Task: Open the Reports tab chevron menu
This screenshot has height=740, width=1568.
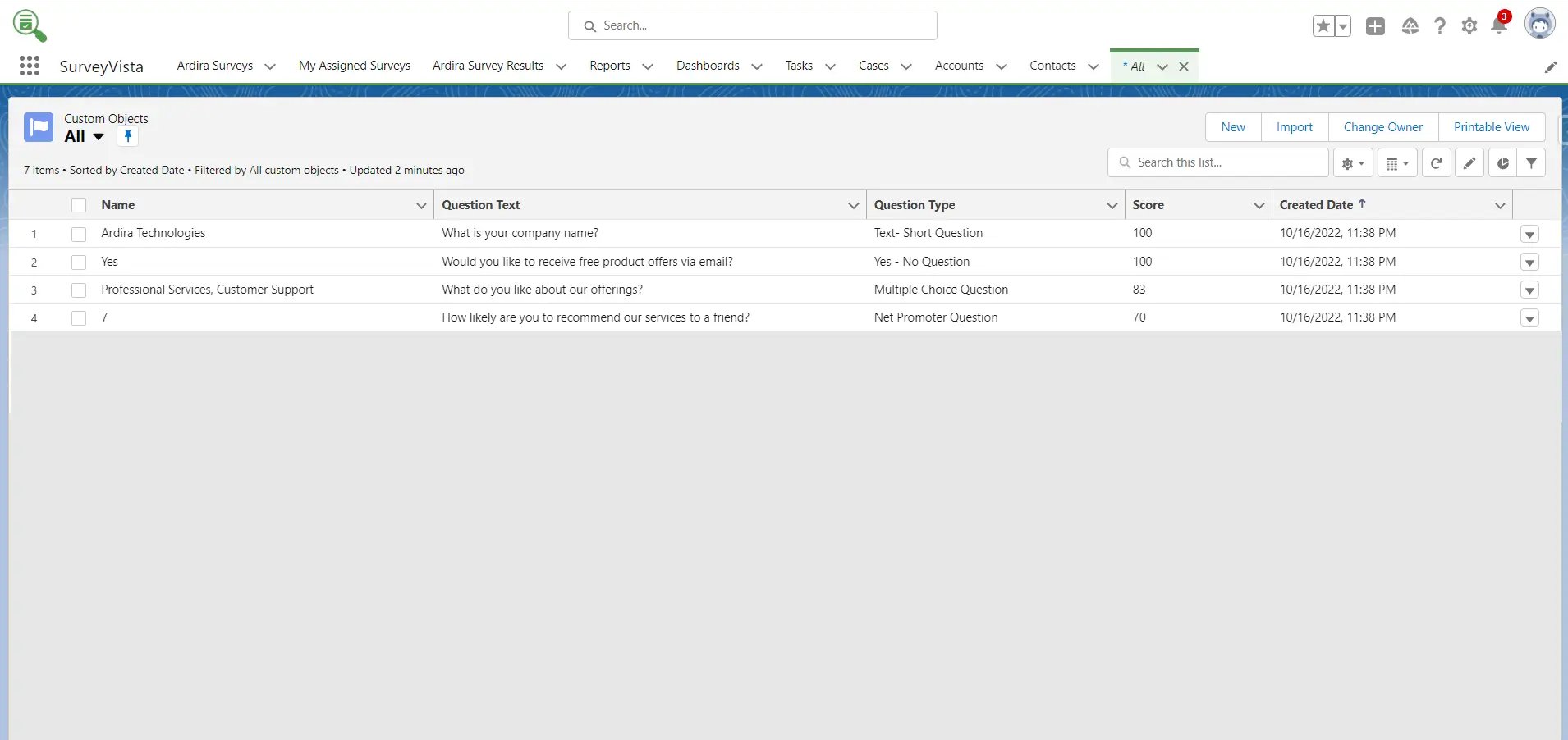Action: tap(648, 66)
